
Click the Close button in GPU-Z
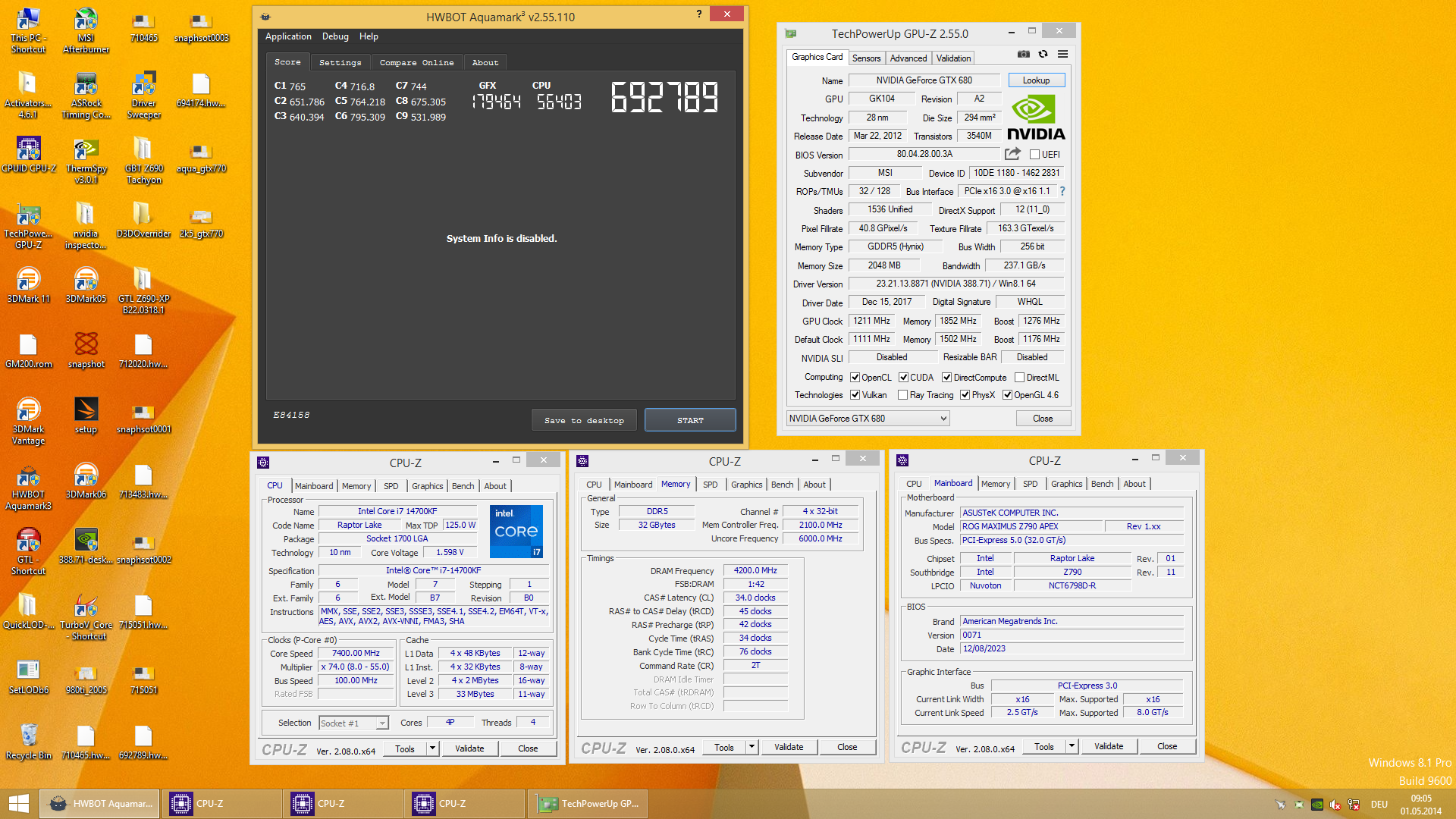point(1043,419)
